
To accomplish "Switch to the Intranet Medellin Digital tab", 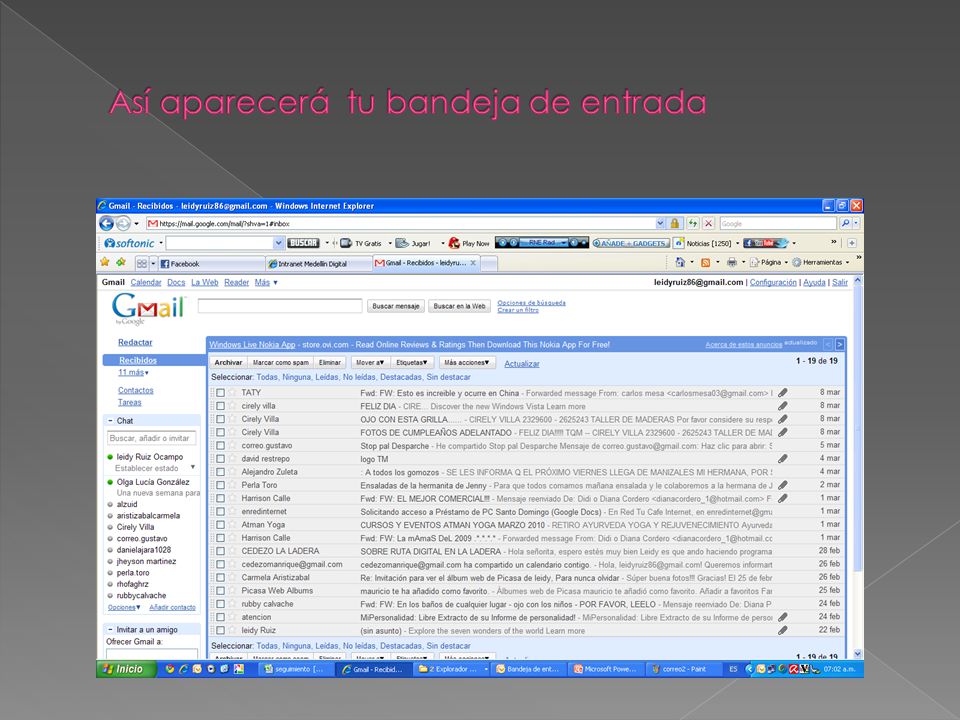I will tap(319, 263).
